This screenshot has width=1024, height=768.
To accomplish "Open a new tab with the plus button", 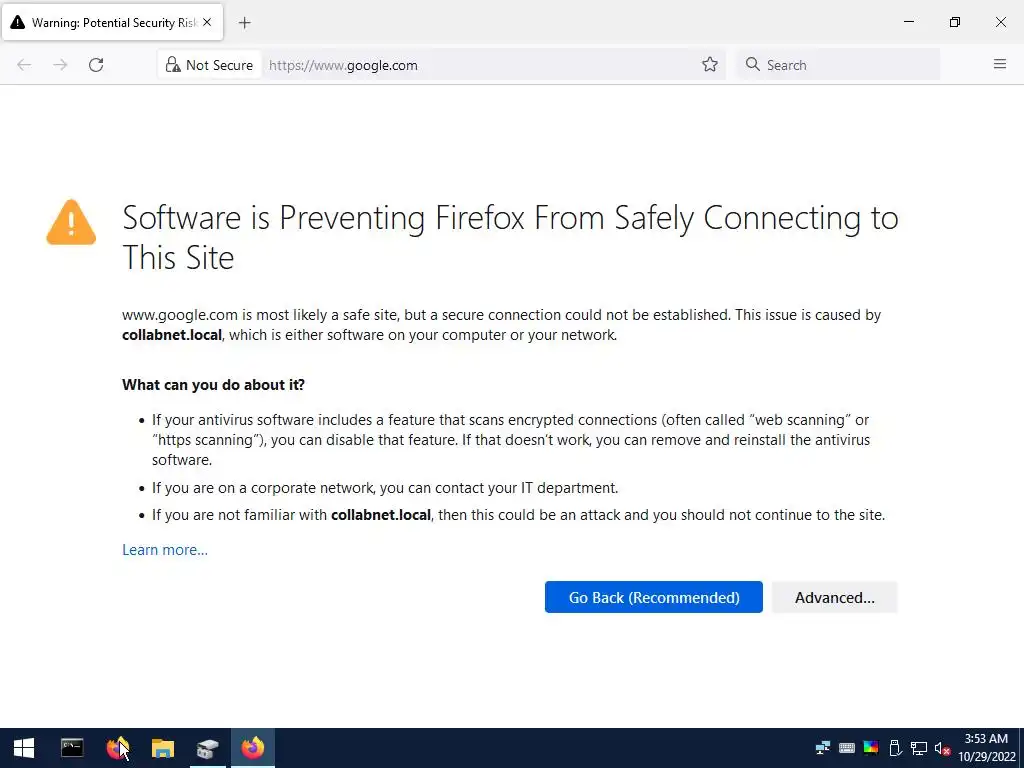I will pyautogui.click(x=245, y=23).
